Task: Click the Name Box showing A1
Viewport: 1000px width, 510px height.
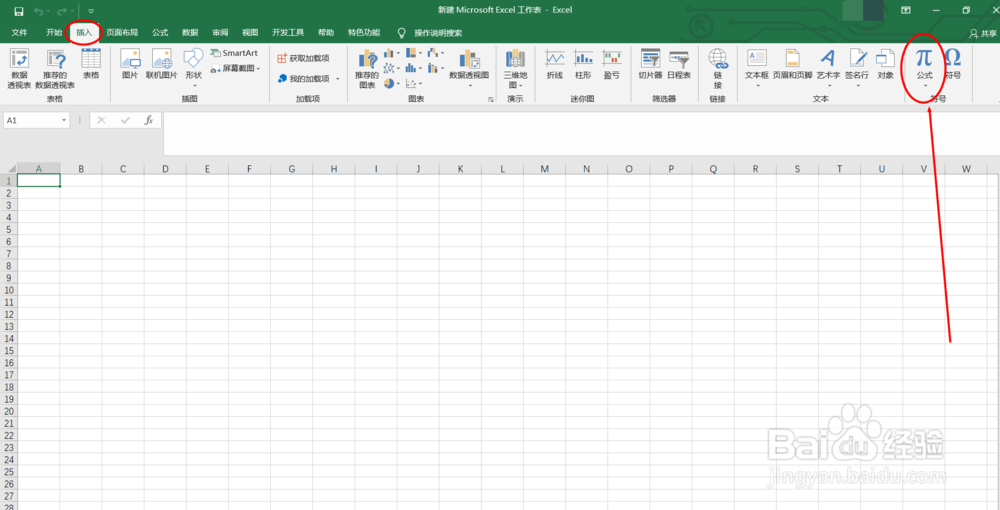Action: (x=32, y=120)
